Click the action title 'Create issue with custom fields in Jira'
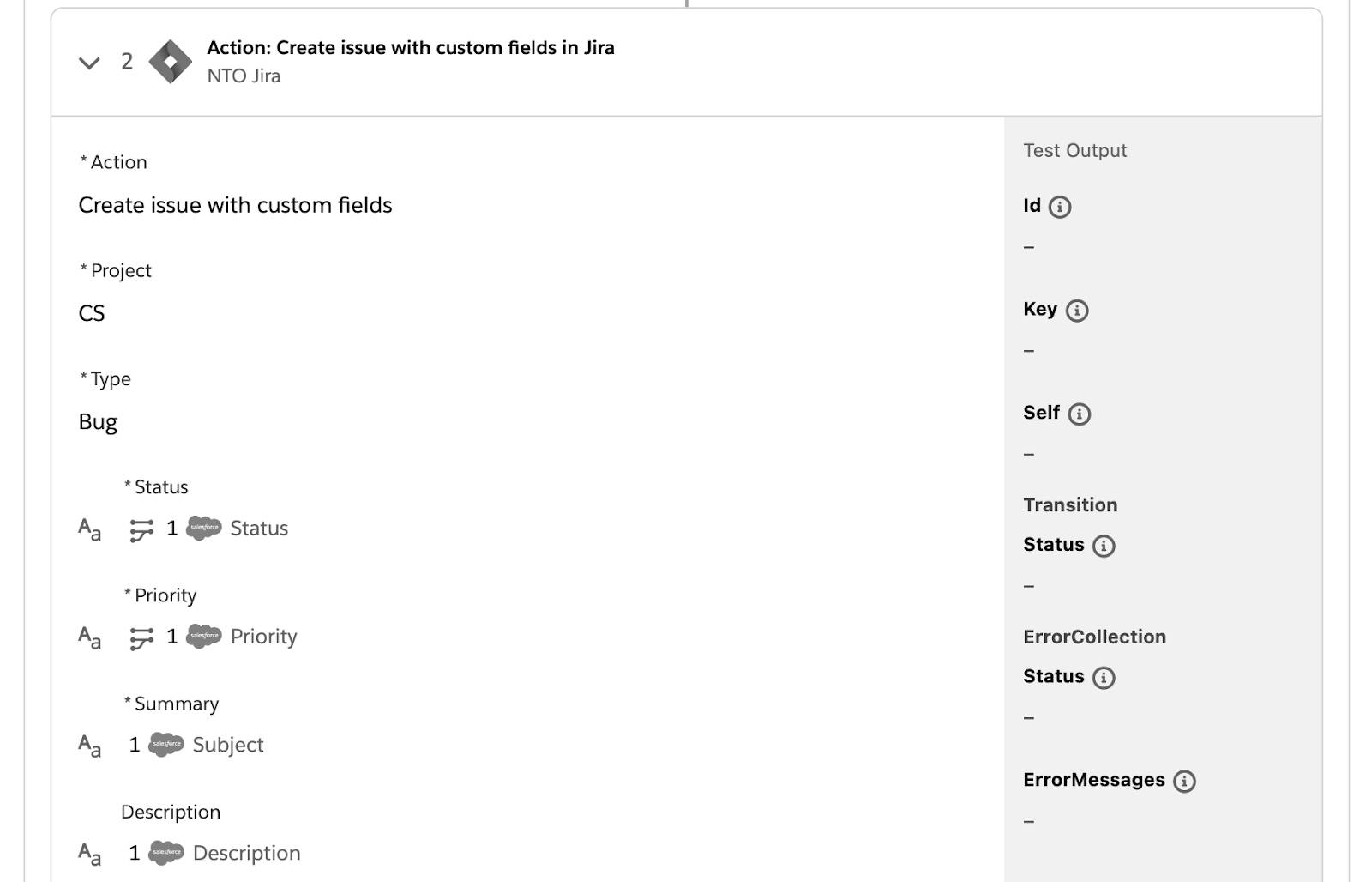The image size is (1372, 882). pyautogui.click(x=411, y=48)
